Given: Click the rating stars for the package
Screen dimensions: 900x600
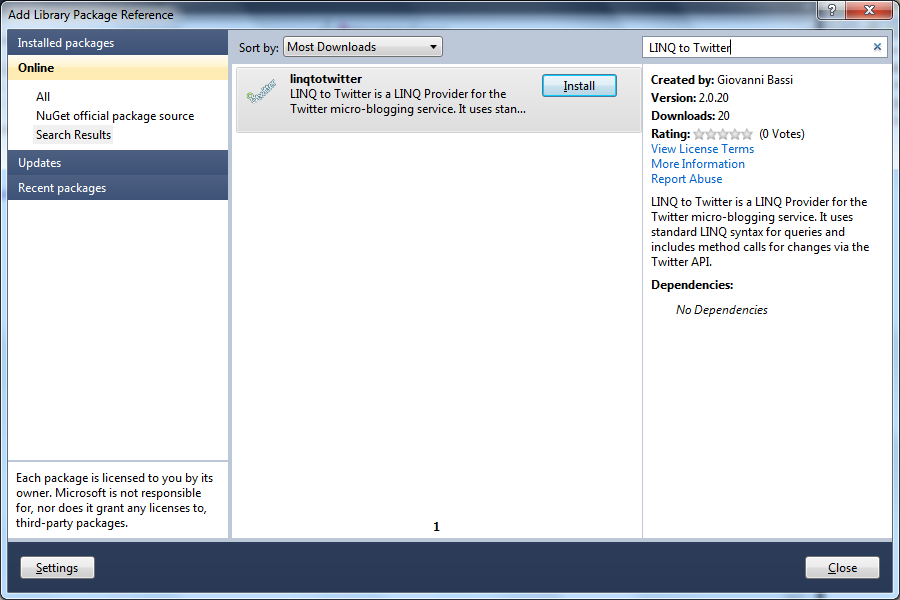Looking at the screenshot, I should (x=723, y=134).
